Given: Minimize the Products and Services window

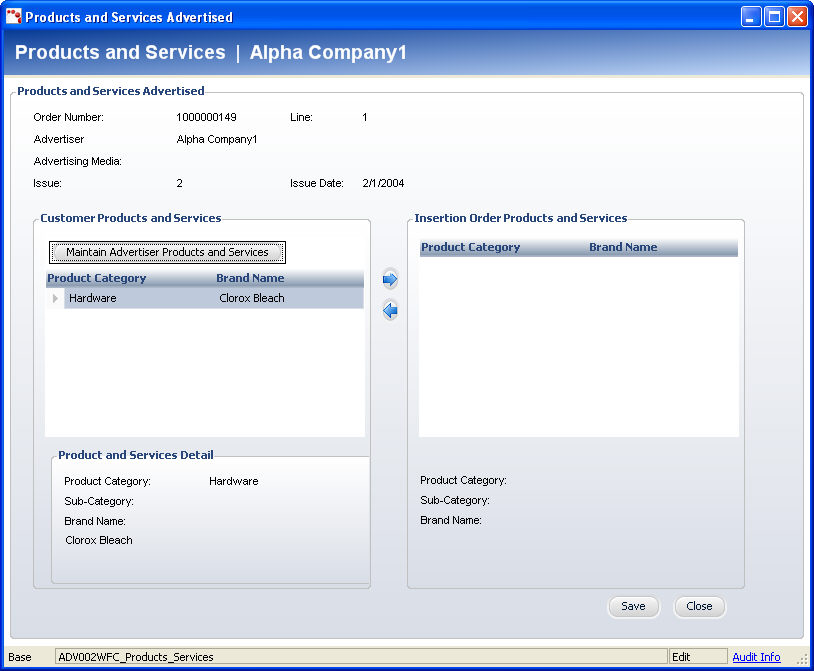Looking at the screenshot, I should click(751, 17).
